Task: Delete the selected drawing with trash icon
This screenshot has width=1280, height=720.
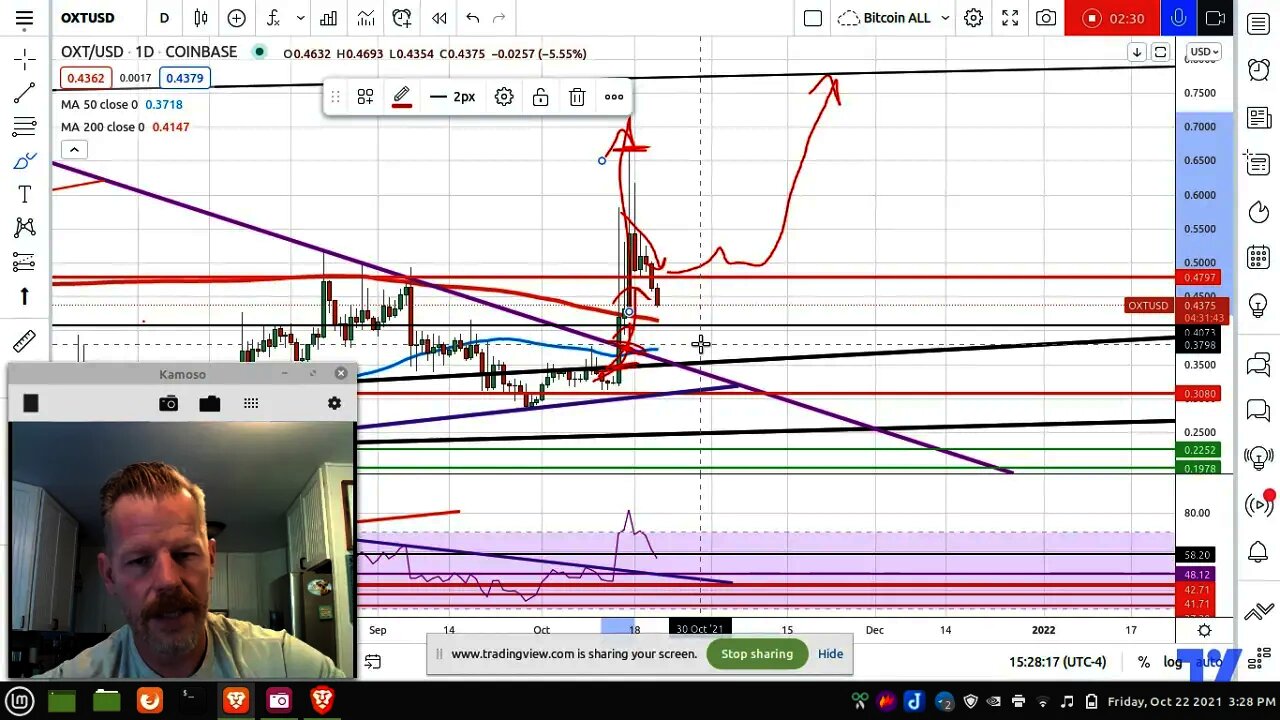Action: coord(577,97)
